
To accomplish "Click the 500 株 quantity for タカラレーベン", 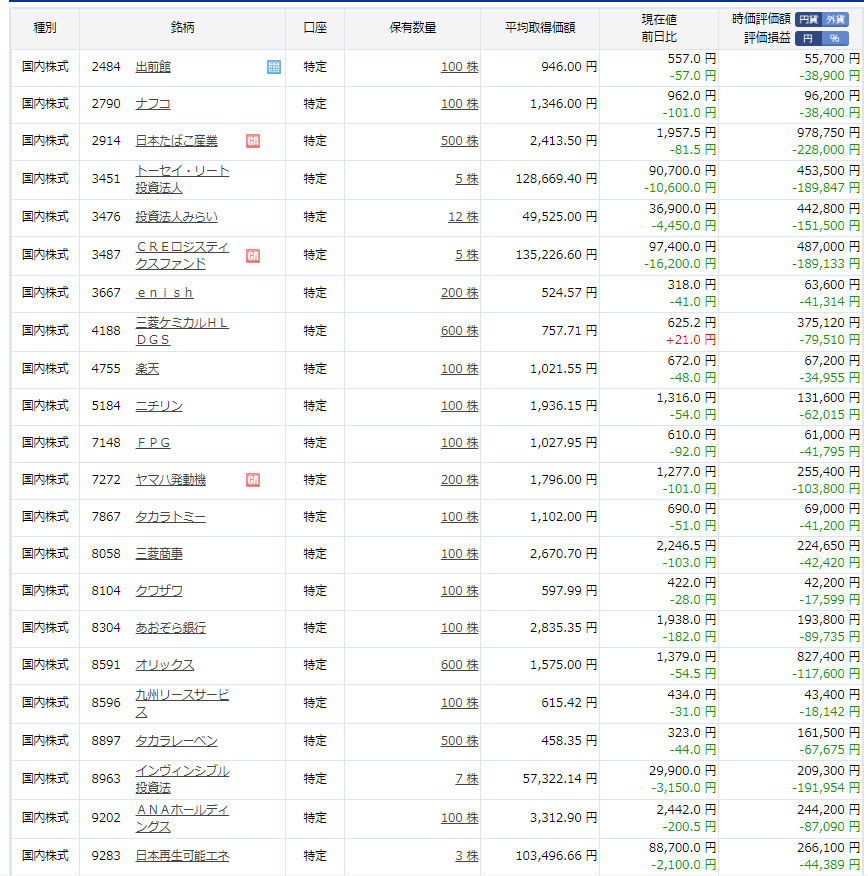I will (x=460, y=741).
